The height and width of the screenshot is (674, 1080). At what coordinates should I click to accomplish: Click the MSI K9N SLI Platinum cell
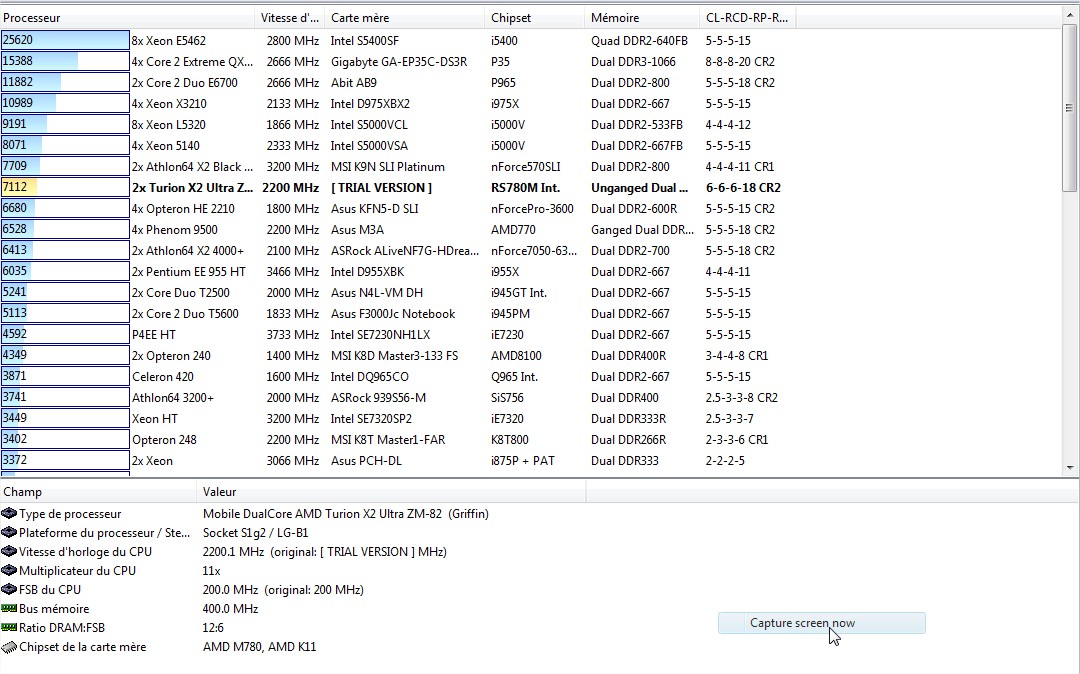click(388, 167)
